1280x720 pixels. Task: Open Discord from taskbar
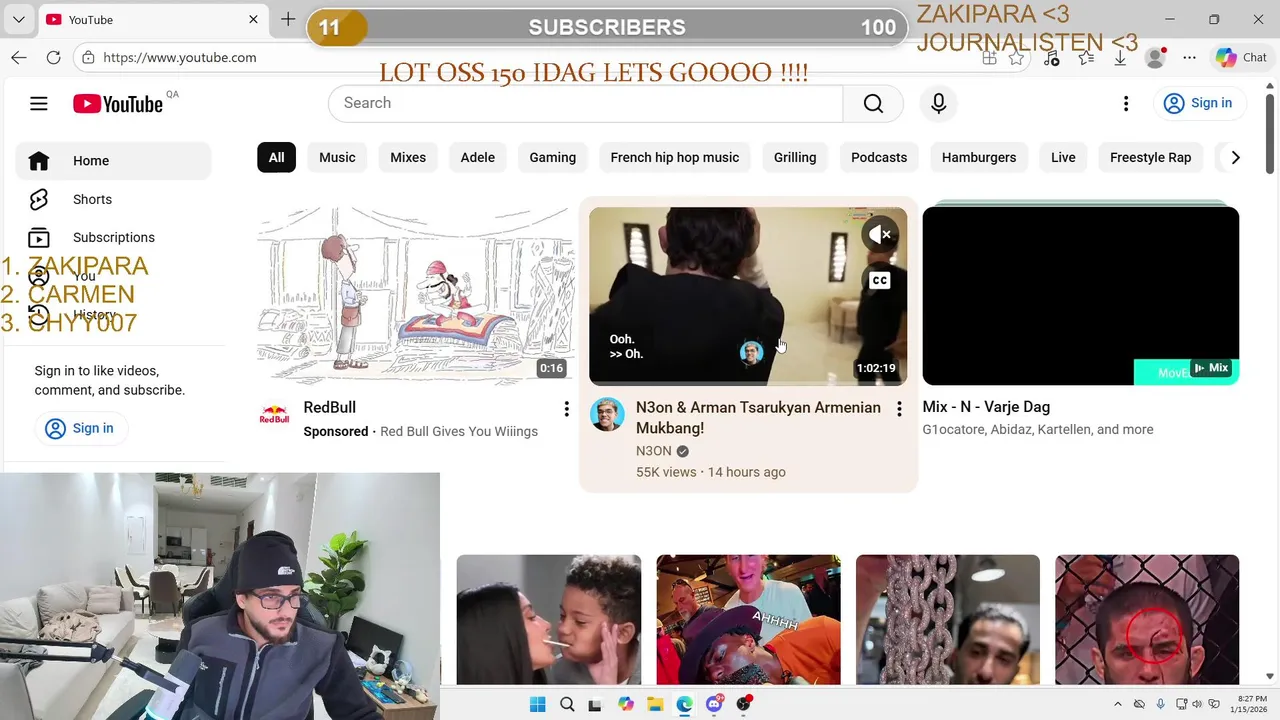[x=714, y=704]
